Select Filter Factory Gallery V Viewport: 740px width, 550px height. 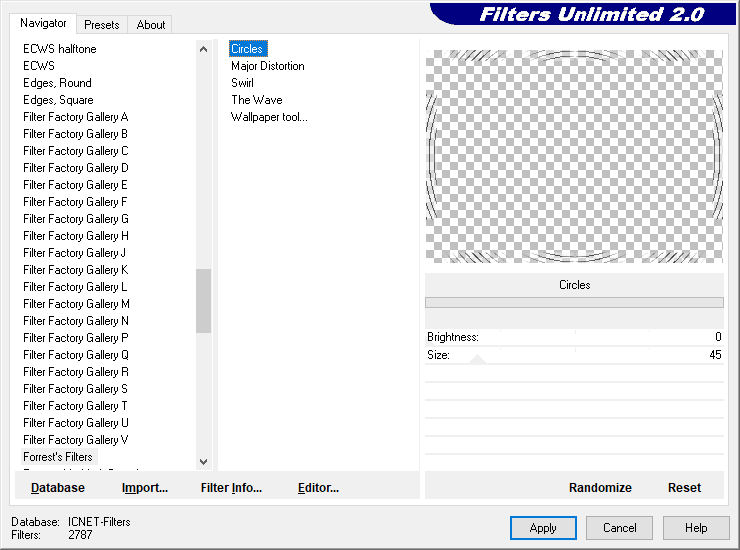76,440
